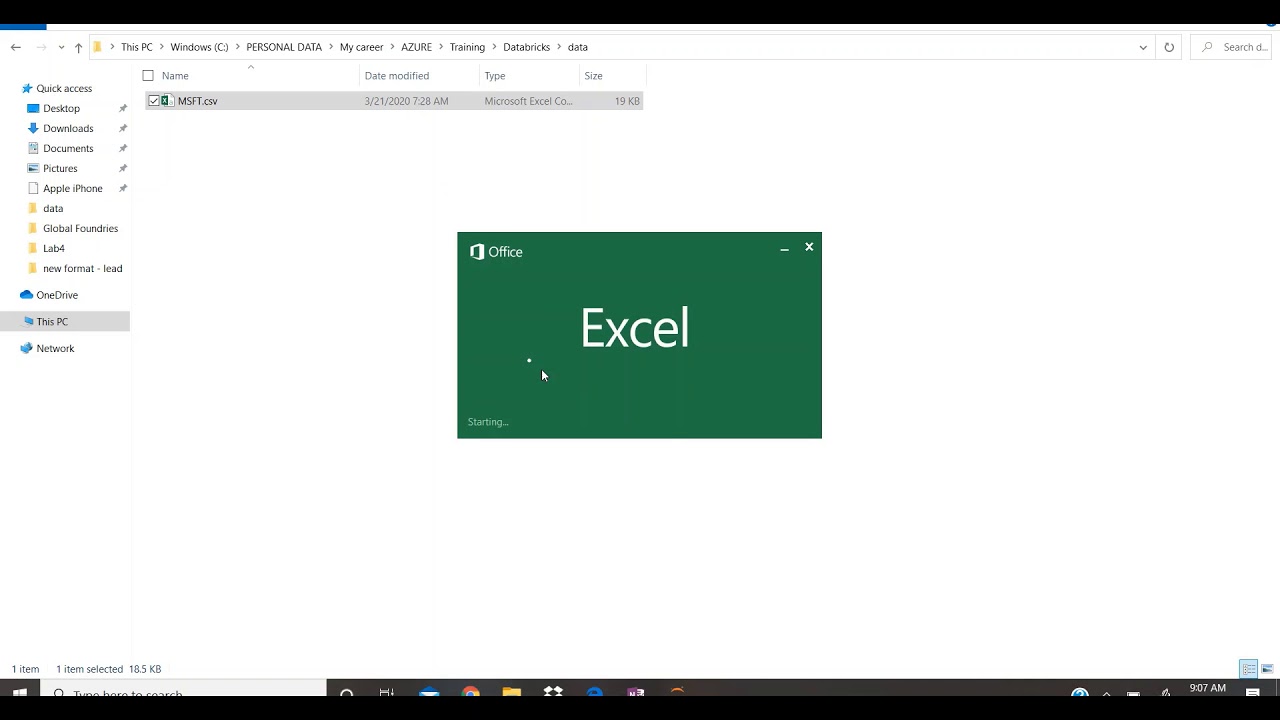
Task: Switch to large icons view layout
Action: click(1267, 669)
